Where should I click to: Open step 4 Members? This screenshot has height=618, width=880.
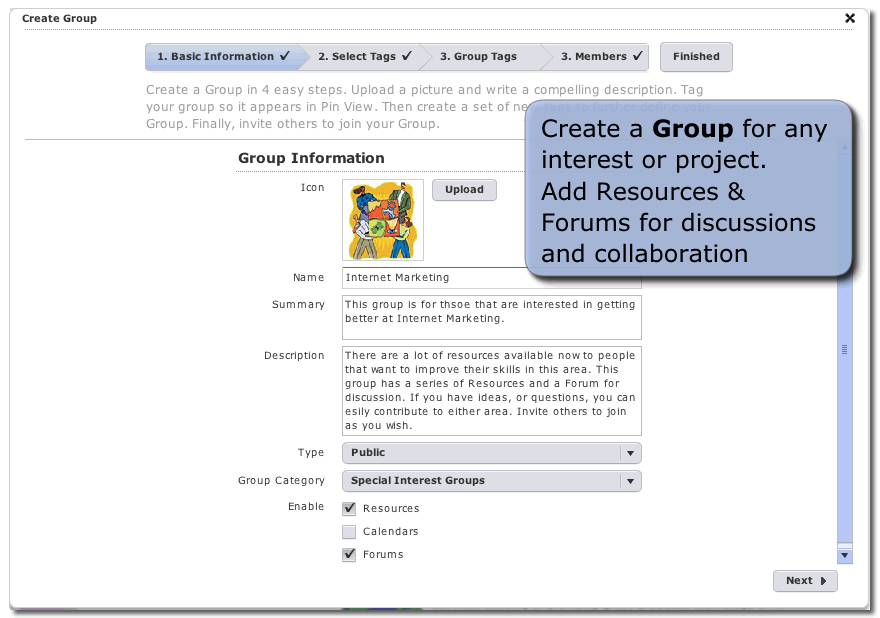602,57
